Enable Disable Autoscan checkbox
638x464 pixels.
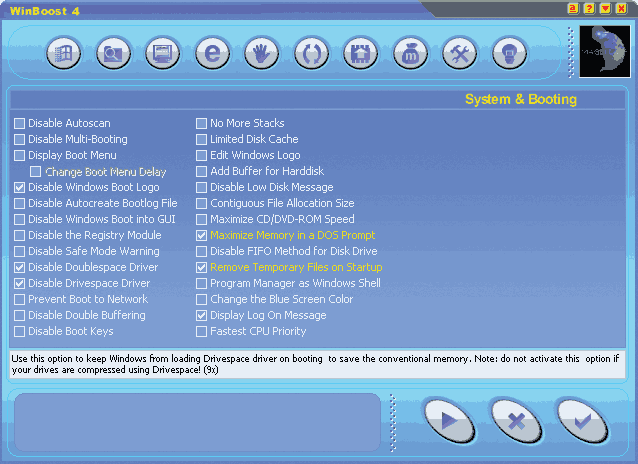coord(20,124)
